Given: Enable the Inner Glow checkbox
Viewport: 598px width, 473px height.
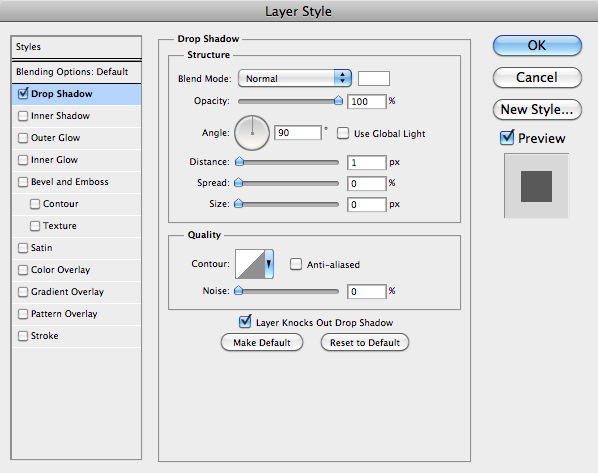Looking at the screenshot, I should tap(23, 160).
